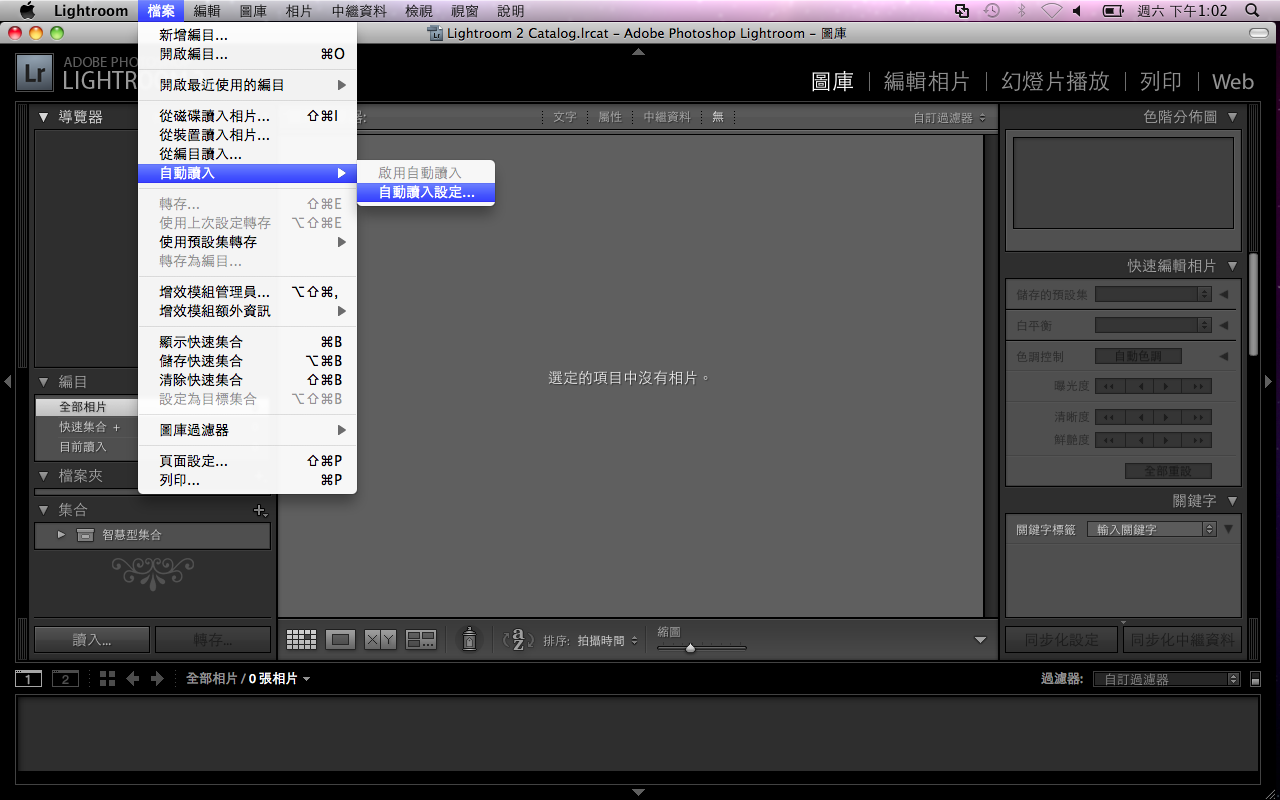
Task: Switch to Web module
Action: [1233, 81]
